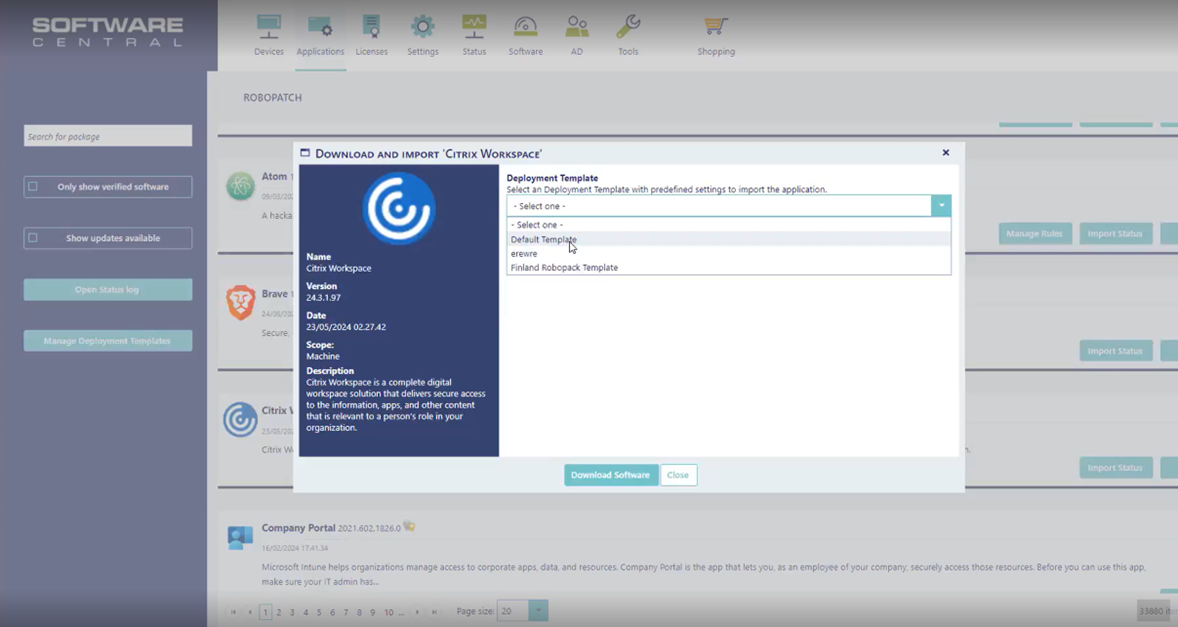The image size is (1178, 627).
Task: Select page 3 in pager
Action: [292, 612]
